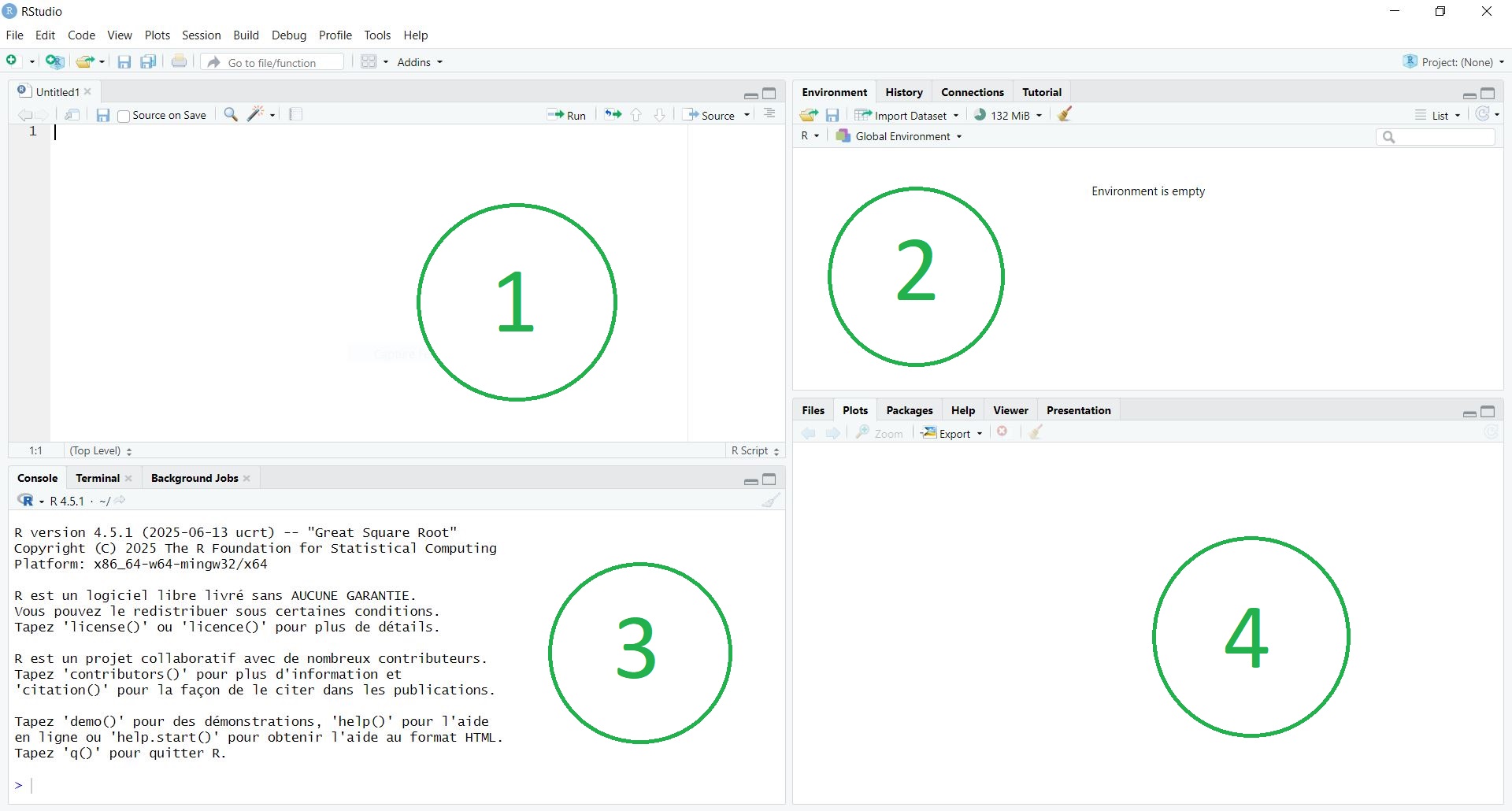
Task: Compile report notebook icon
Action: [x=295, y=114]
